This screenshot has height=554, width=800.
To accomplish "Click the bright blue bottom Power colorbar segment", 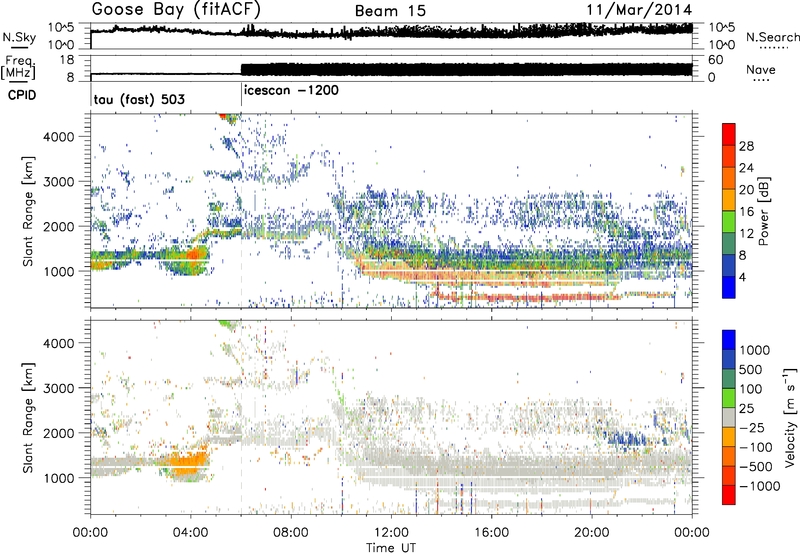I will [x=729, y=287].
